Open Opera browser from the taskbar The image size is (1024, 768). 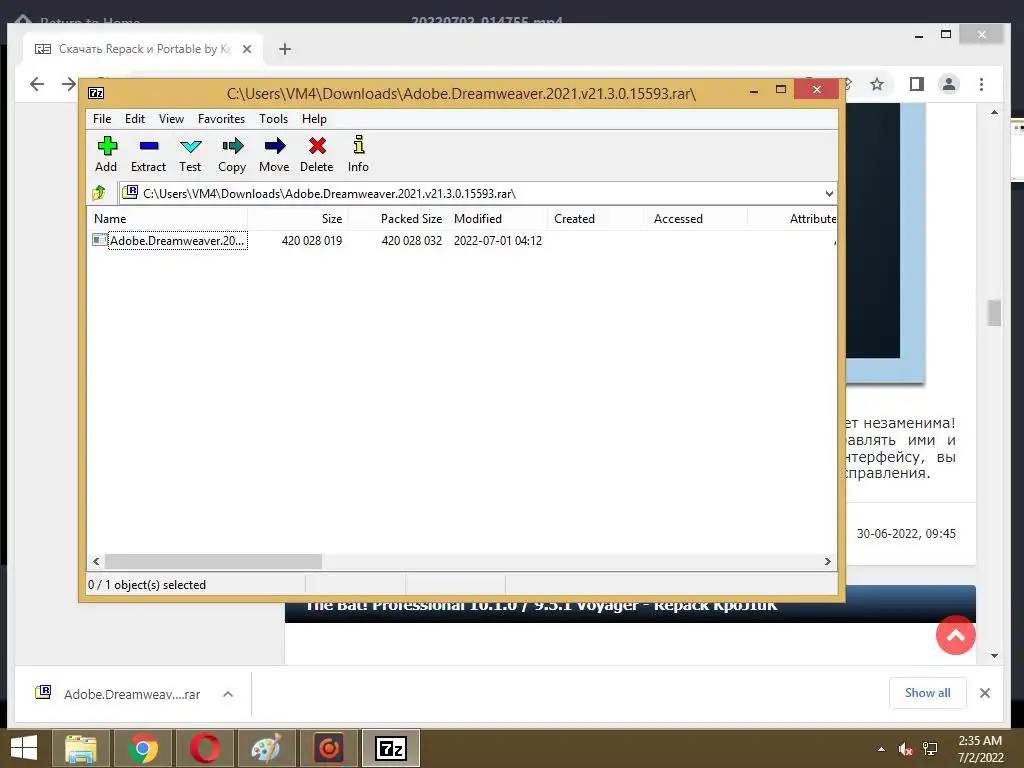205,748
